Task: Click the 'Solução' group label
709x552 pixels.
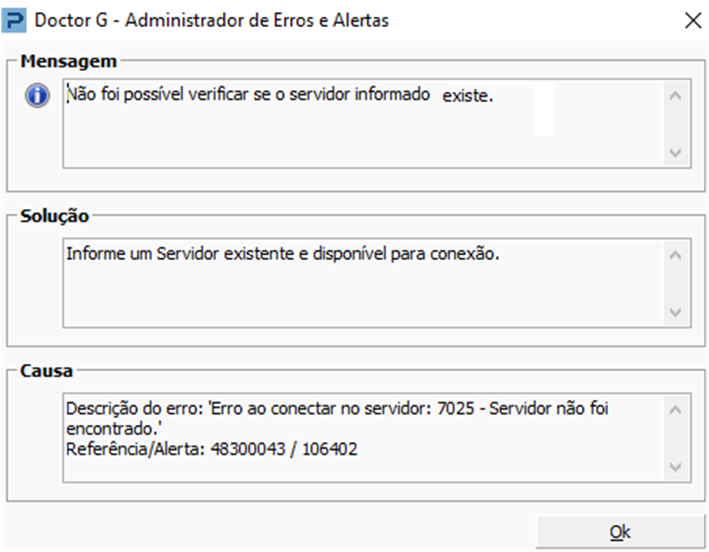Action: [54, 216]
